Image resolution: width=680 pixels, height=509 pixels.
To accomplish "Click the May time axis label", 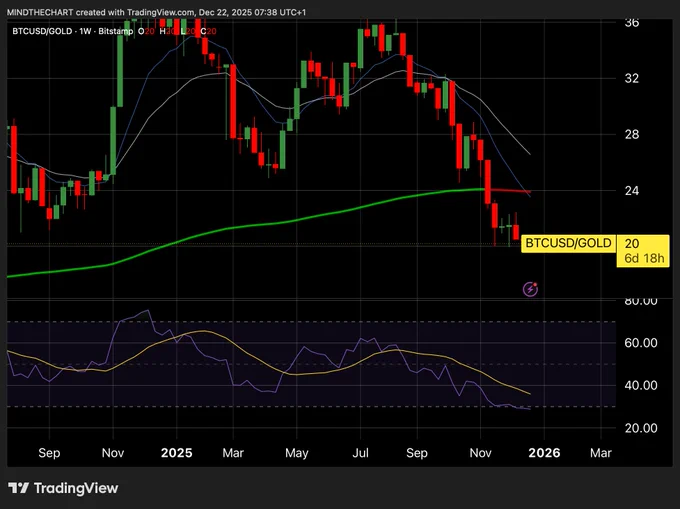I will 297,454.
